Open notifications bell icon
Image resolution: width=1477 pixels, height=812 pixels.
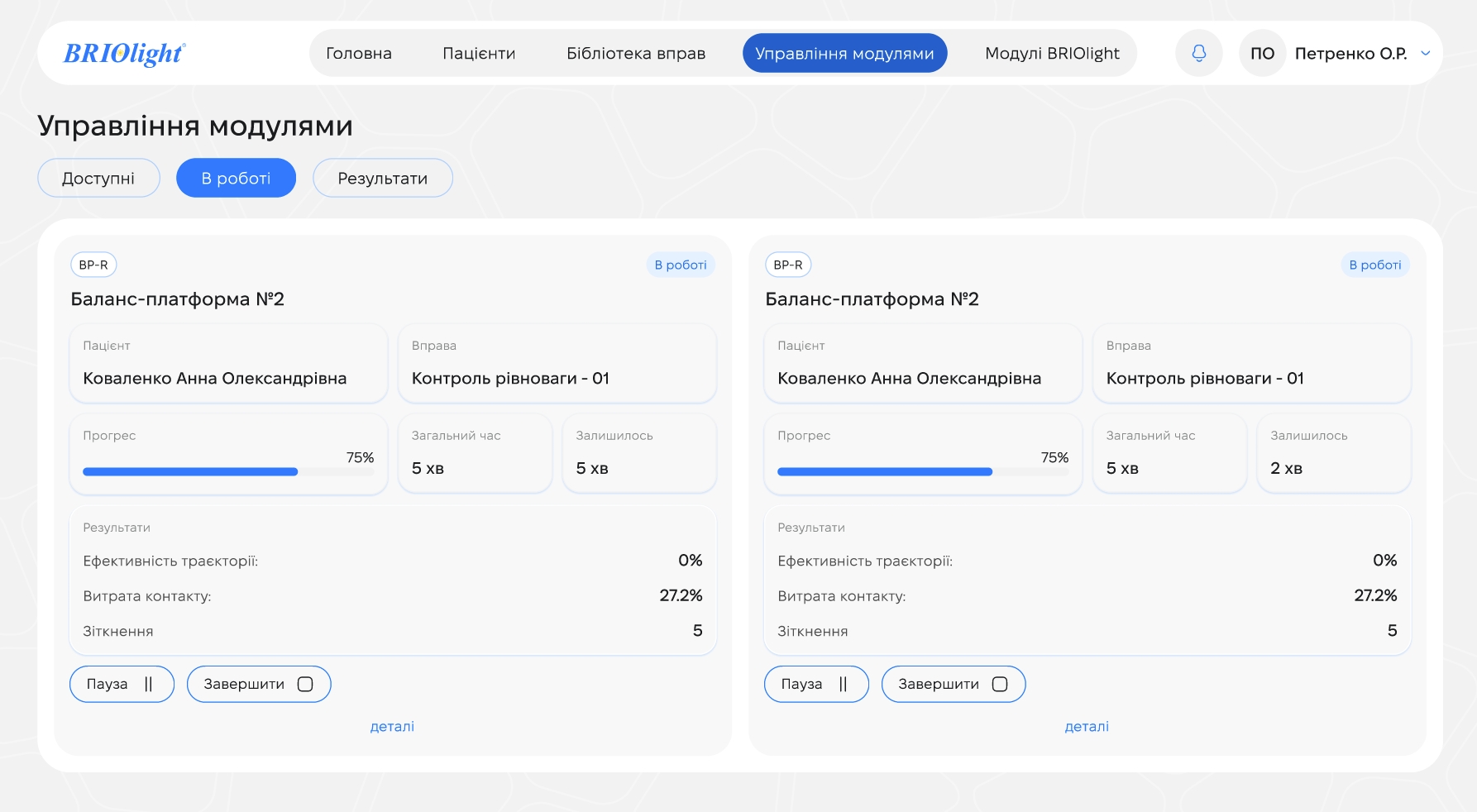click(x=1198, y=53)
